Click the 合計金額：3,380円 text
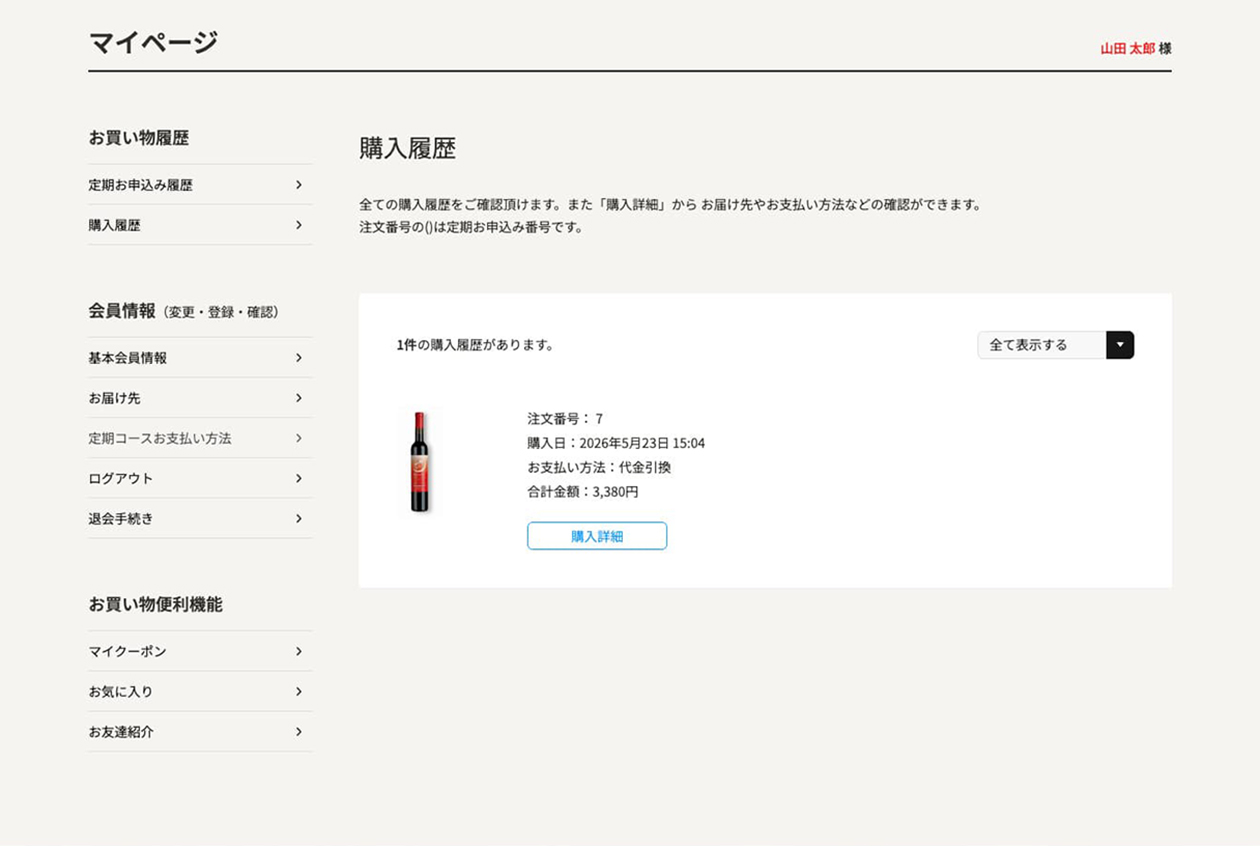 583,492
